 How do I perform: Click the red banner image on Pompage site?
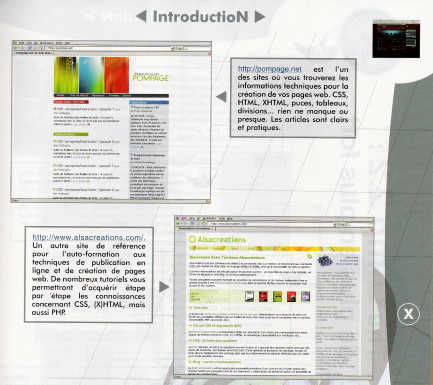pos(117,75)
